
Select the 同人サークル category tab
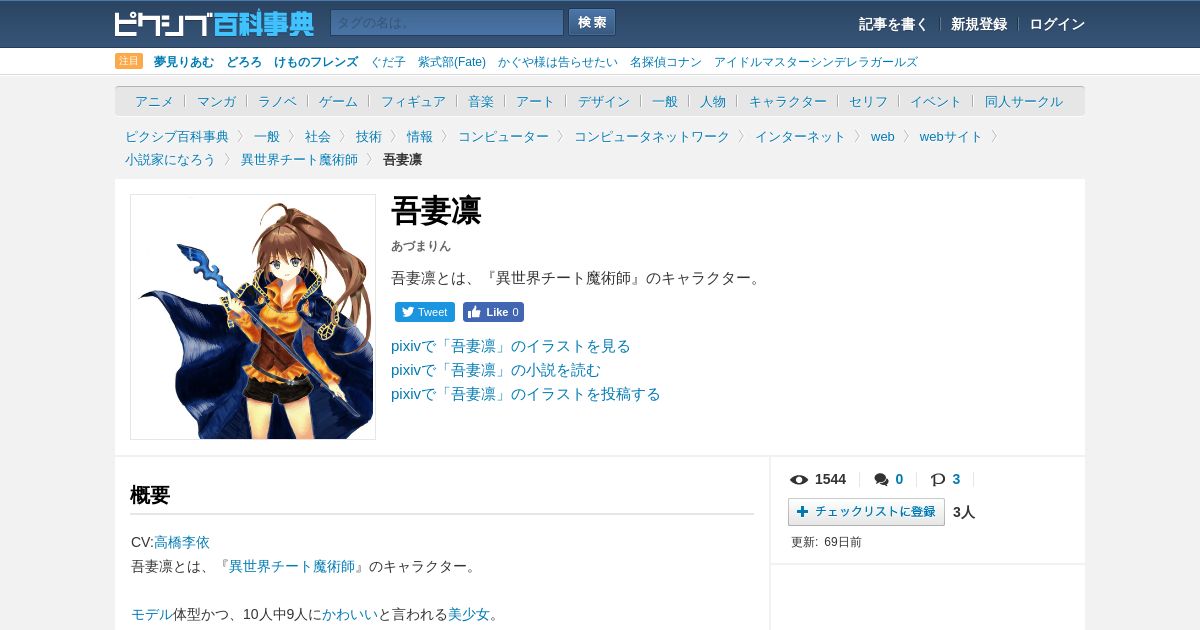click(x=1024, y=101)
